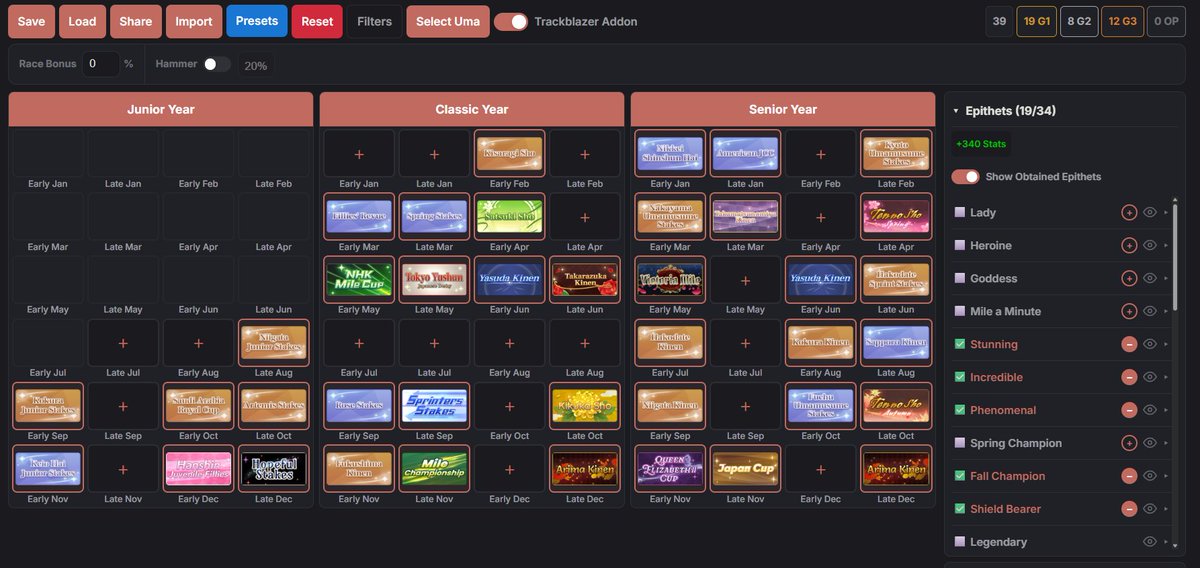
Task: Select the NHK Mile Cup race card
Action: 358,280
